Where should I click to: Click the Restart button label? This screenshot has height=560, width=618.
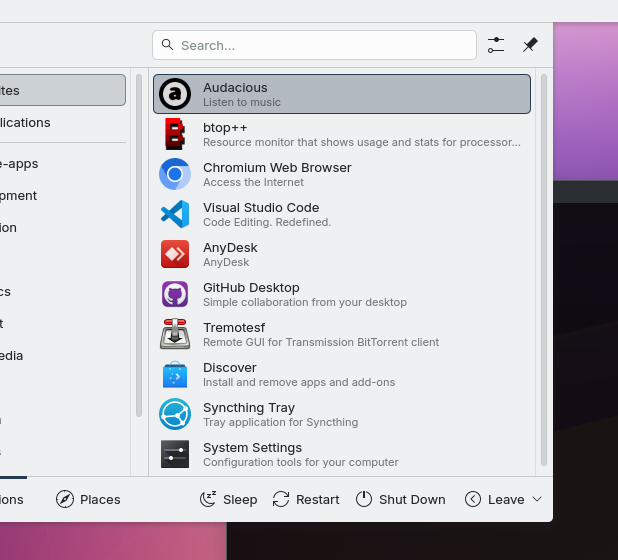click(x=318, y=500)
